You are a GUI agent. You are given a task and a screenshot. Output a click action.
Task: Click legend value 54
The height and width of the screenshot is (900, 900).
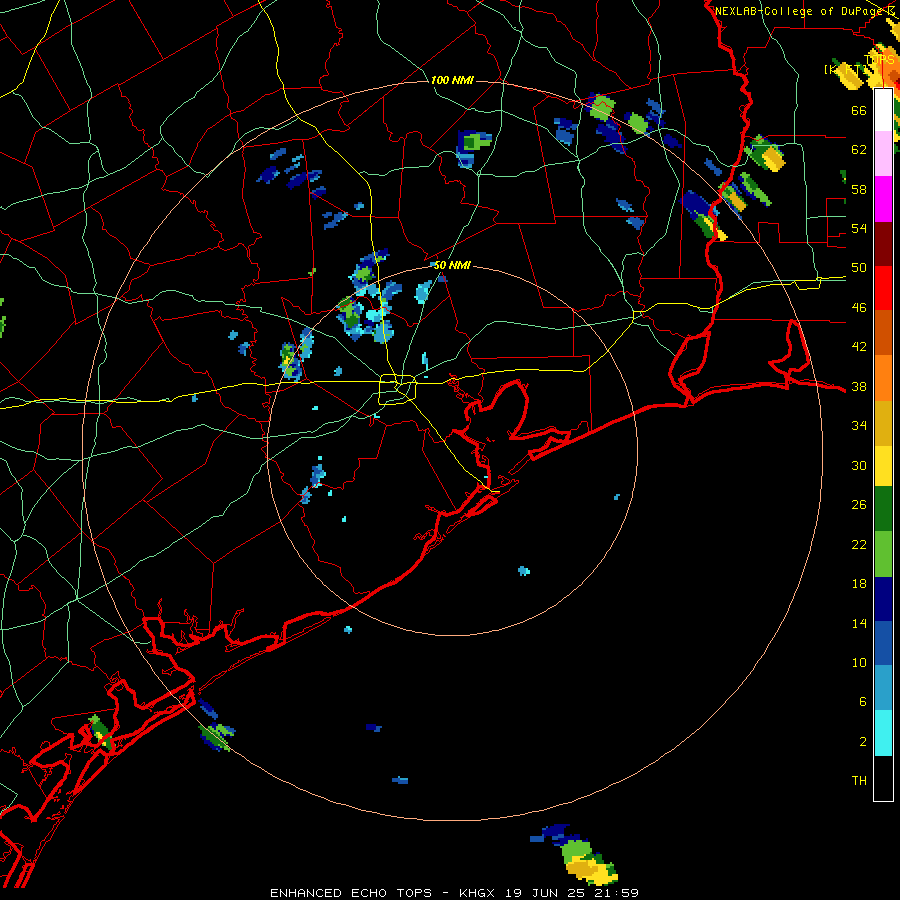[859, 228]
